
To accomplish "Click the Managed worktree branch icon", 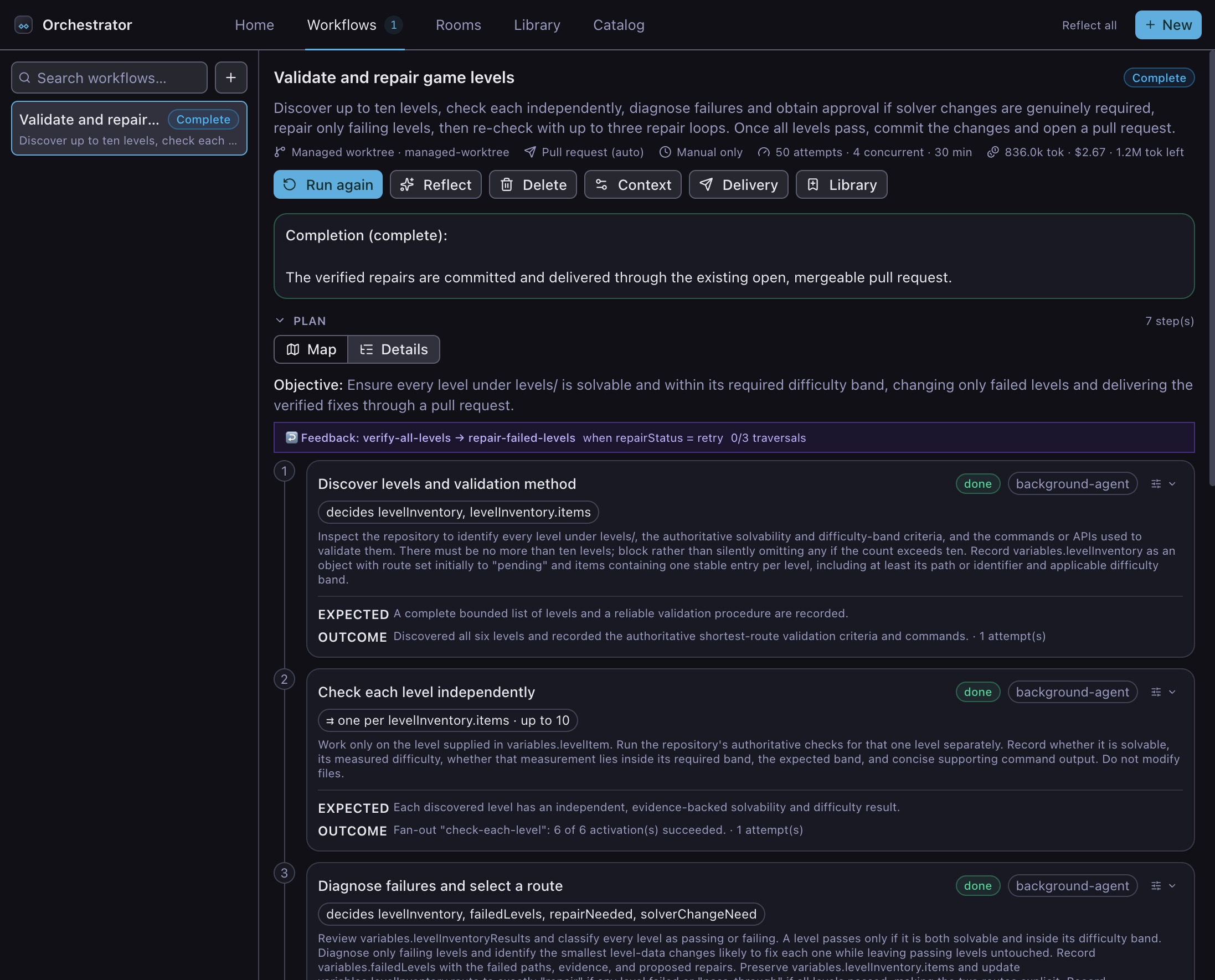I will pos(280,152).
